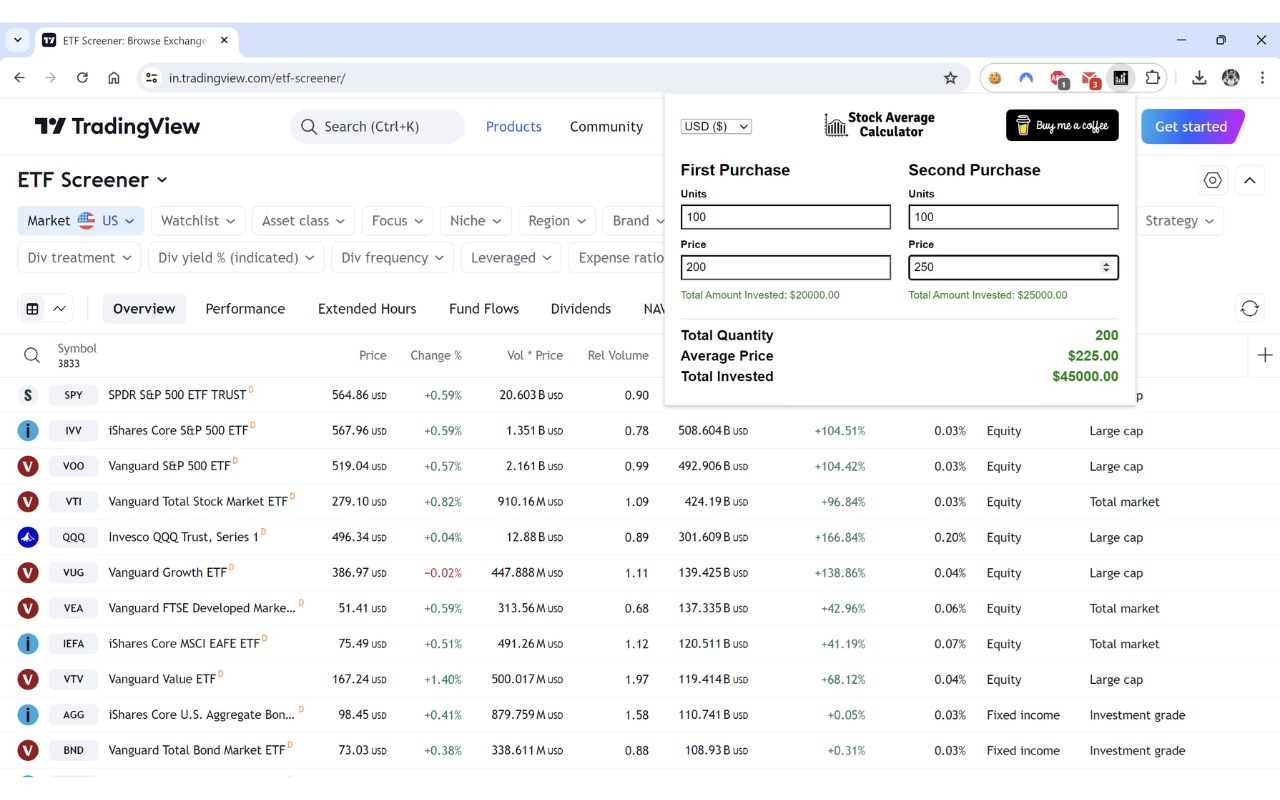Switch to the Performance tab
This screenshot has width=1280, height=800.
[245, 309]
